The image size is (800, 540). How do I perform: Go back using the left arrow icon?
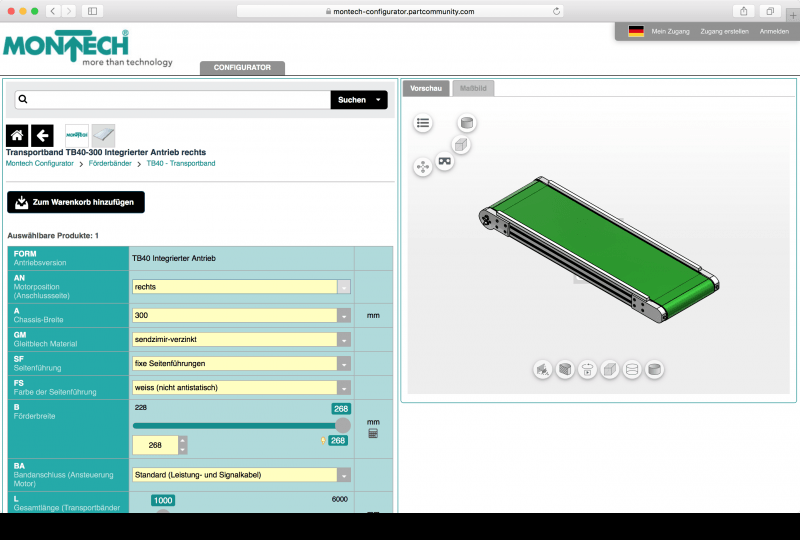click(42, 135)
